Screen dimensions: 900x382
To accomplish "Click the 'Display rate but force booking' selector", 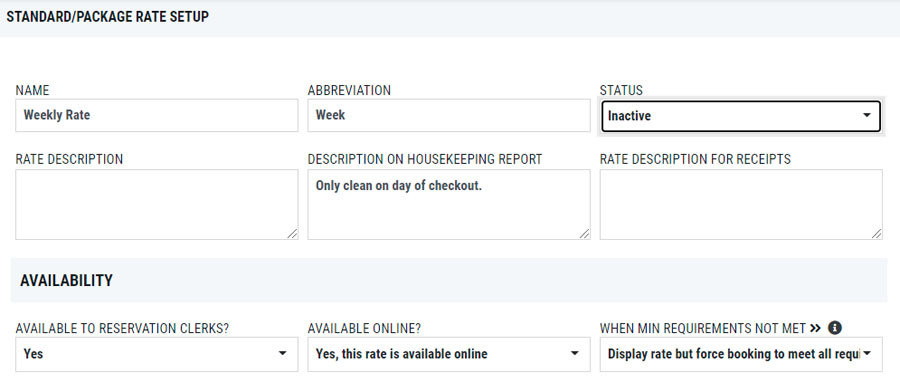I will click(741, 354).
